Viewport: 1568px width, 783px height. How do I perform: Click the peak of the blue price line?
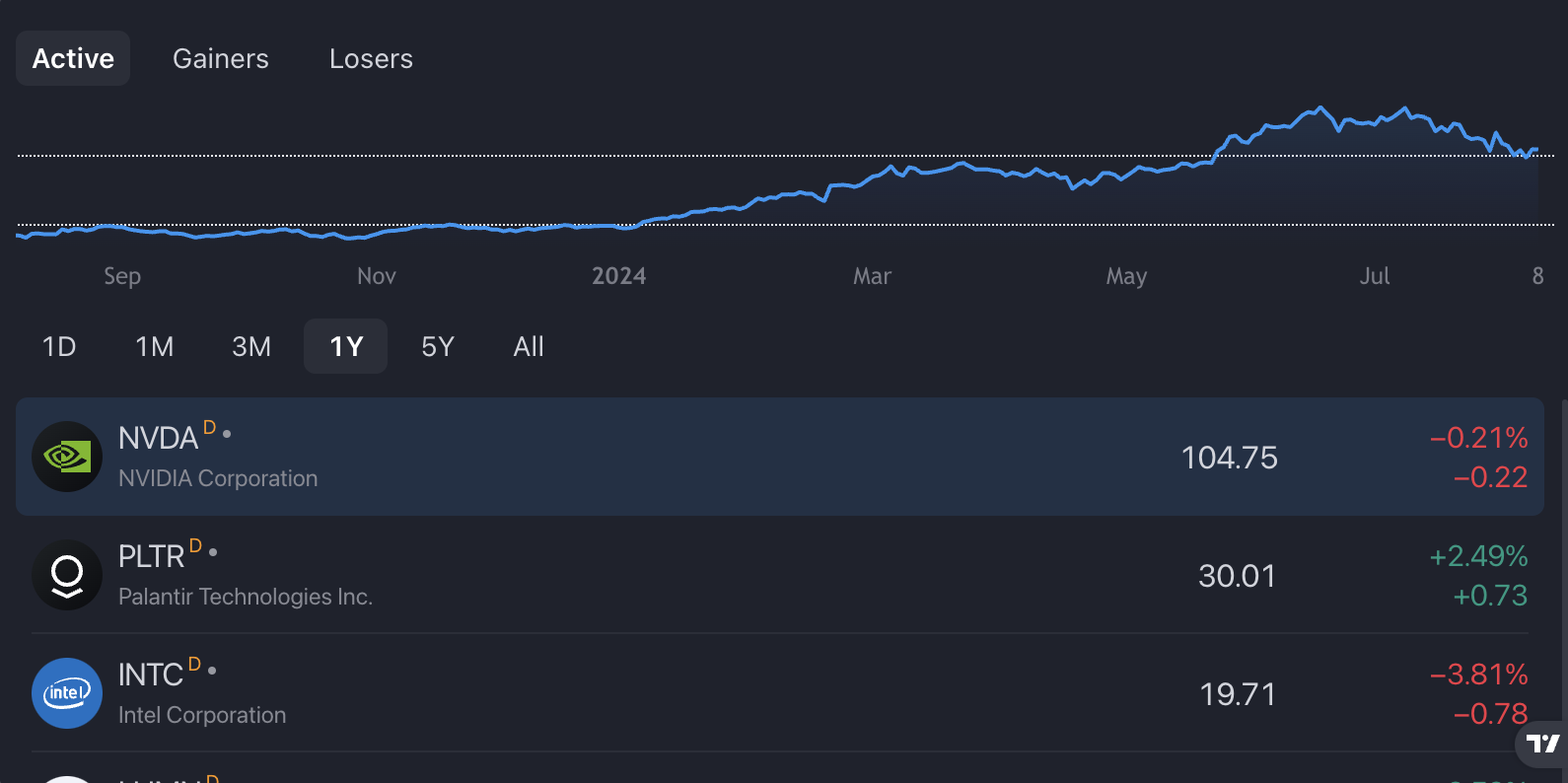pos(1319,107)
